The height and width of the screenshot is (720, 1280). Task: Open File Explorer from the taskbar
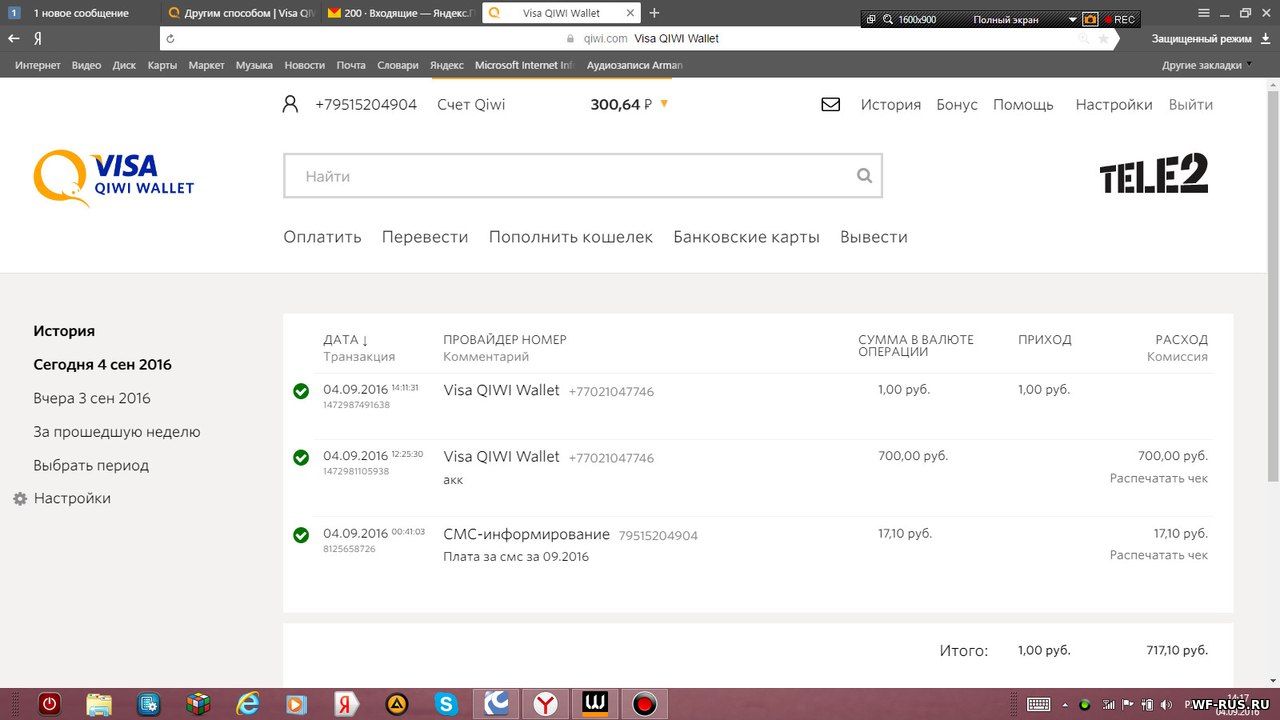(99, 704)
